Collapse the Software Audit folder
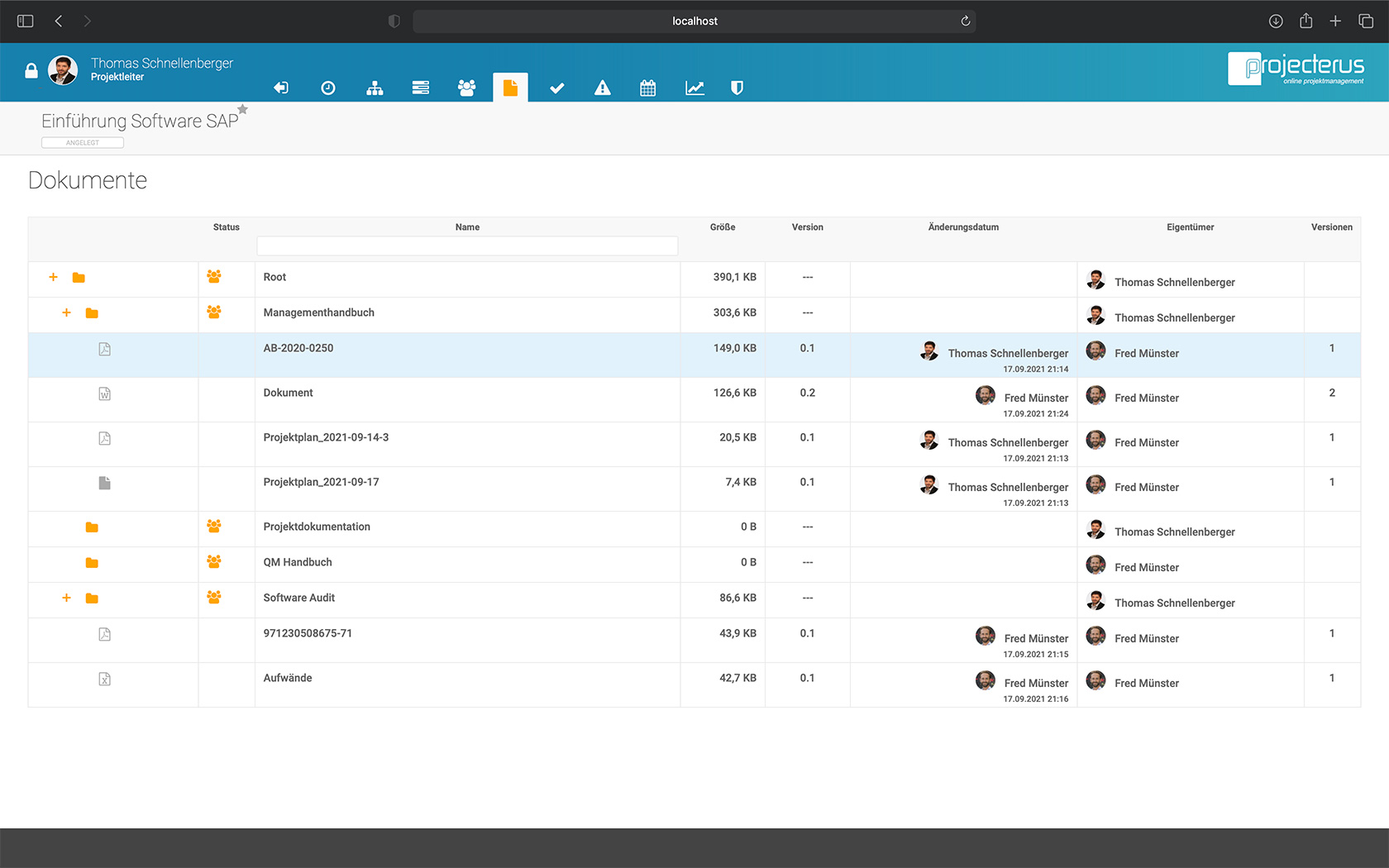The image size is (1389, 868). point(66,598)
